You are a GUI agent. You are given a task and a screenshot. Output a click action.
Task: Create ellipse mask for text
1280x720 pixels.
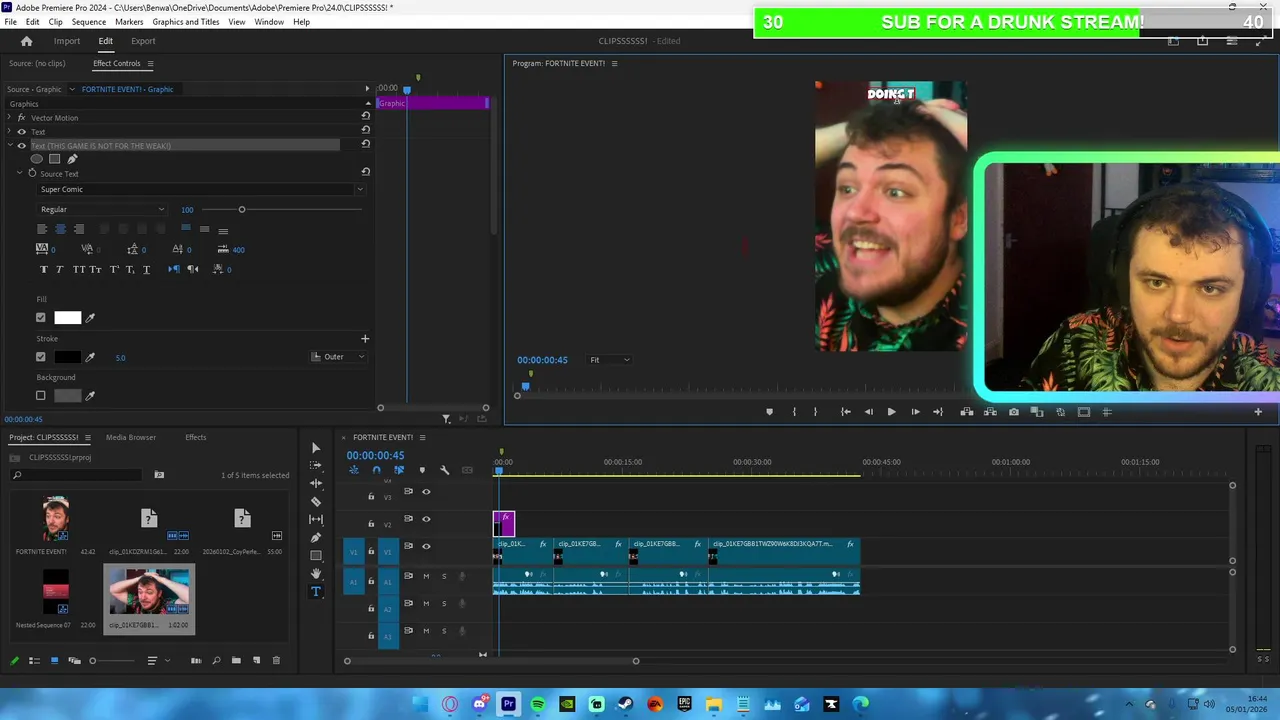(37, 159)
